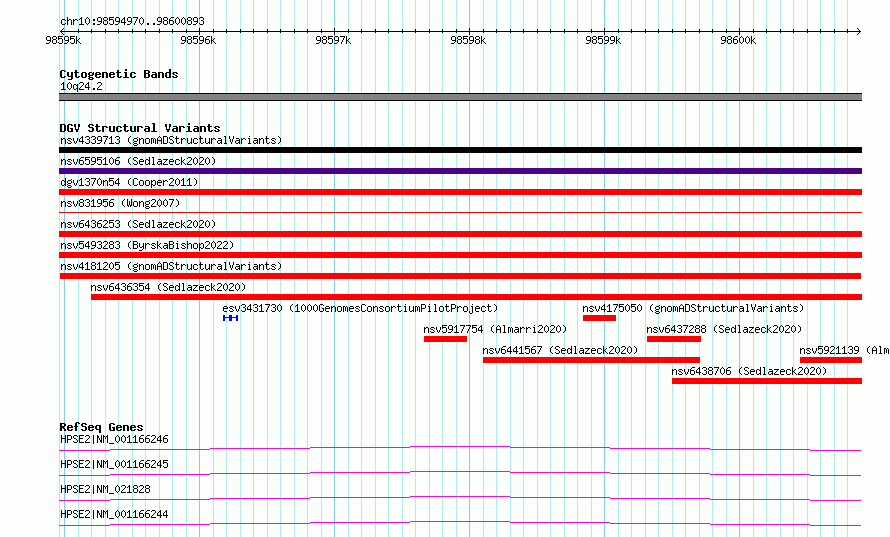890x537 pixels.
Task: Click the dgv1370n54 Cooper2011 label
Action: point(129,182)
